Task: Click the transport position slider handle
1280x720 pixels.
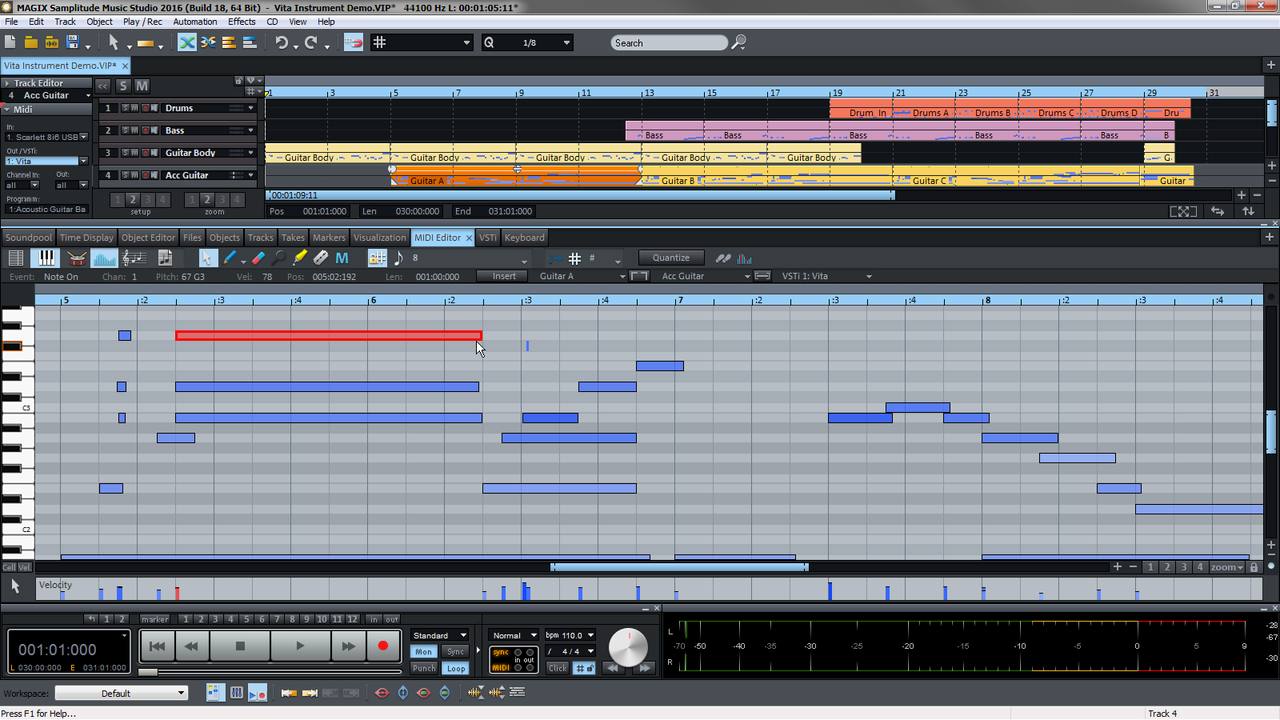Action: point(147,672)
